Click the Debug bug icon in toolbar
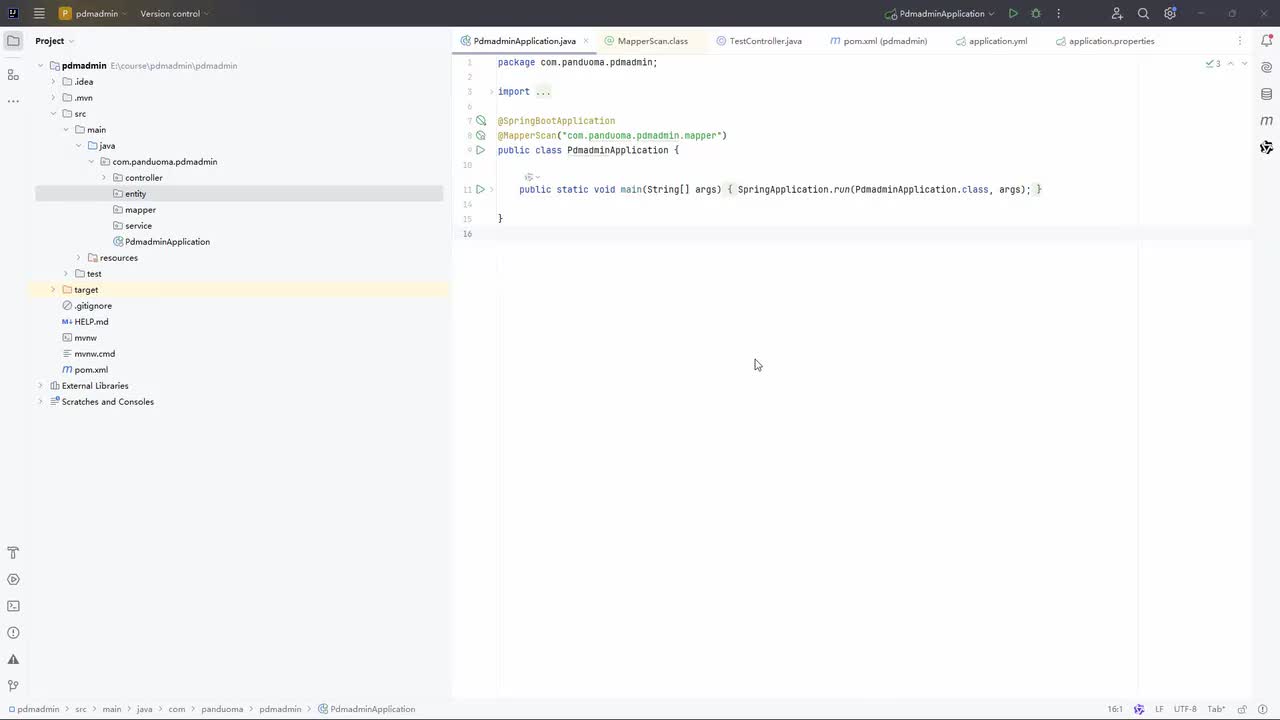The width and height of the screenshot is (1280, 720). pyautogui.click(x=1036, y=14)
